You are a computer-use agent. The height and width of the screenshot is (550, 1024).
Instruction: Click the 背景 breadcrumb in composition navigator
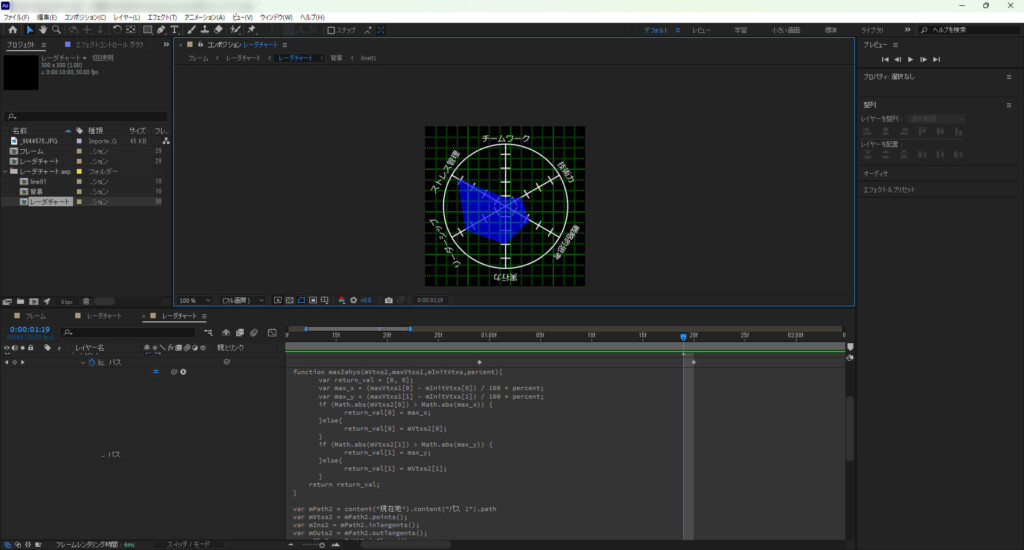tap(336, 58)
